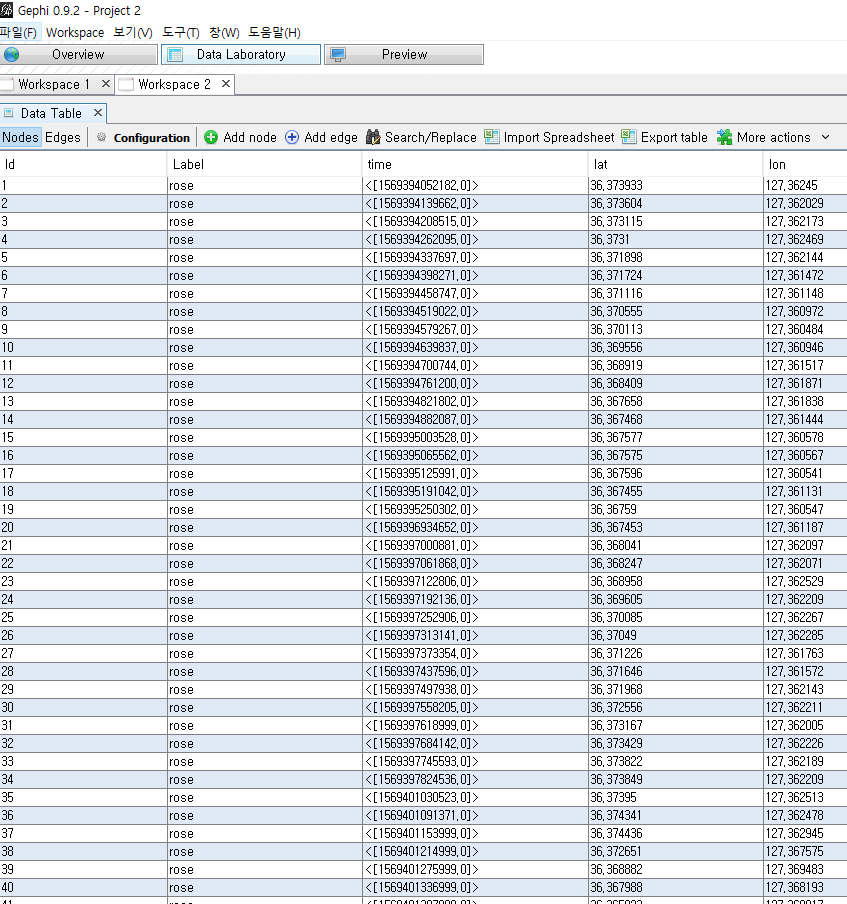Close the Data Table panel tab

click(97, 113)
